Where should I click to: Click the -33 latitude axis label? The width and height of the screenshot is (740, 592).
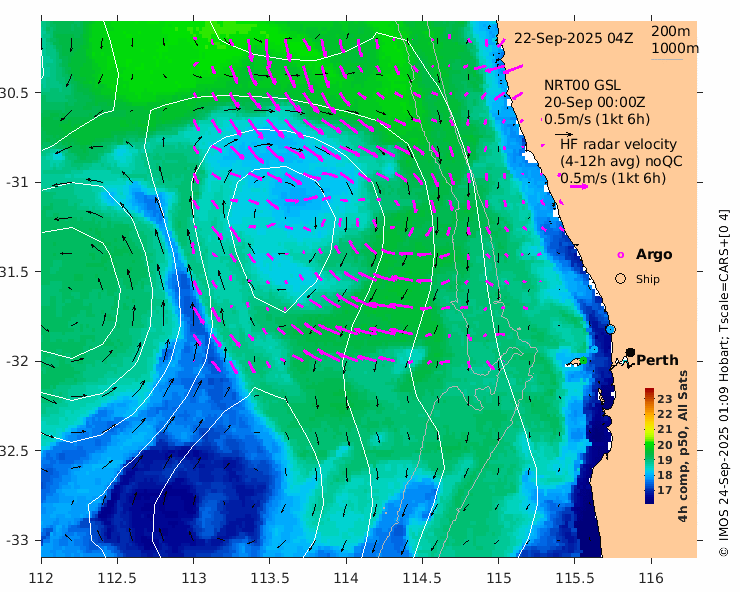[x=17, y=540]
